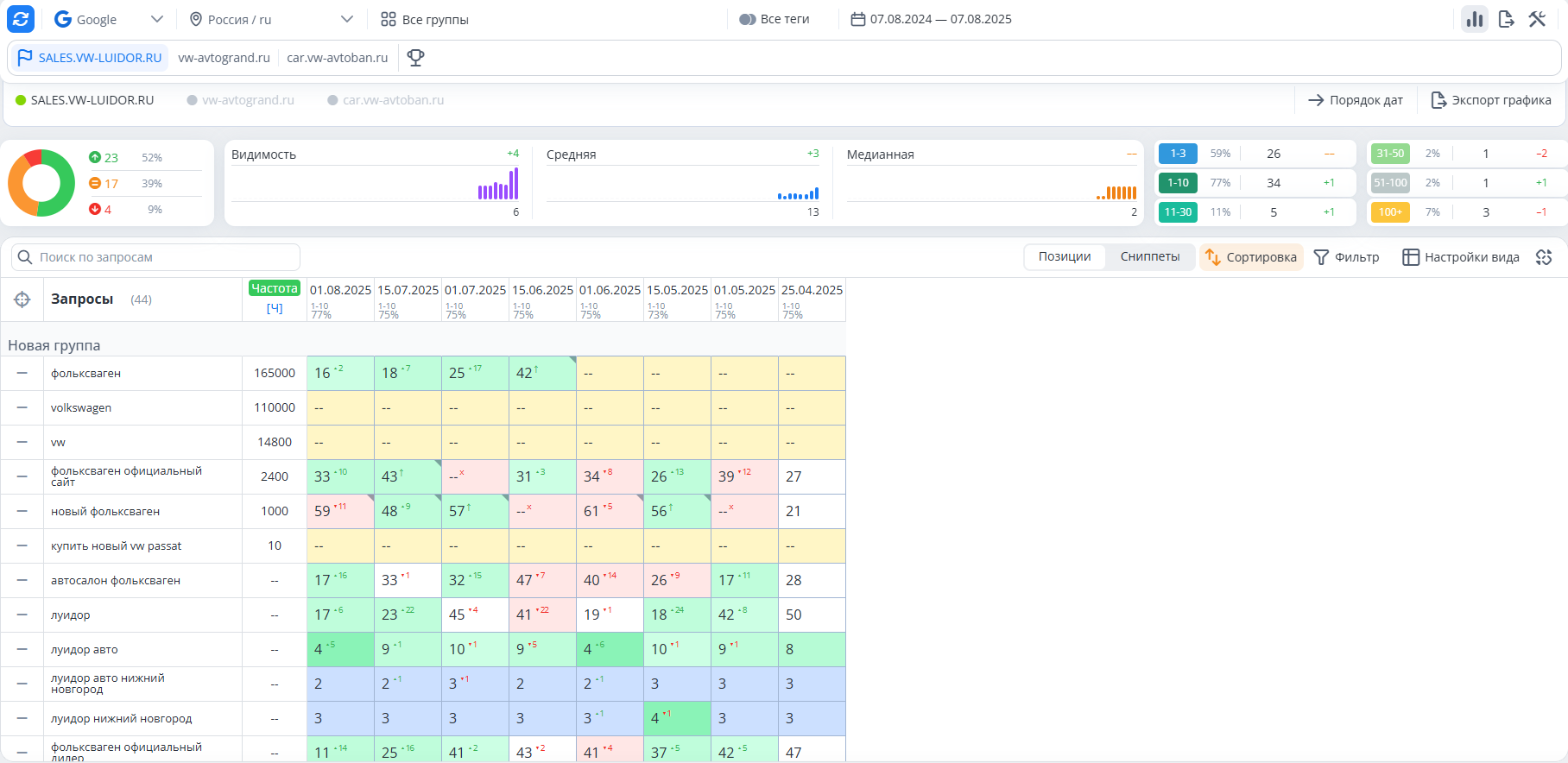Viewport: 1568px width, 763px height.
Task: Click the frequency value 165000
Action: [275, 373]
